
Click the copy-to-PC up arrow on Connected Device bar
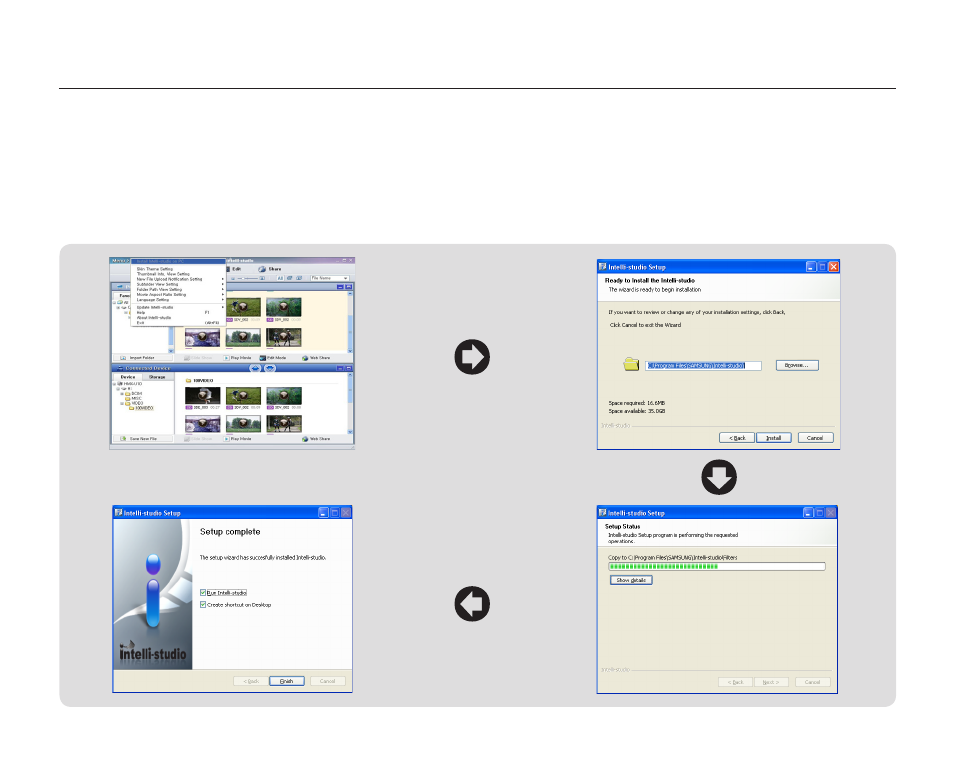(x=256, y=368)
